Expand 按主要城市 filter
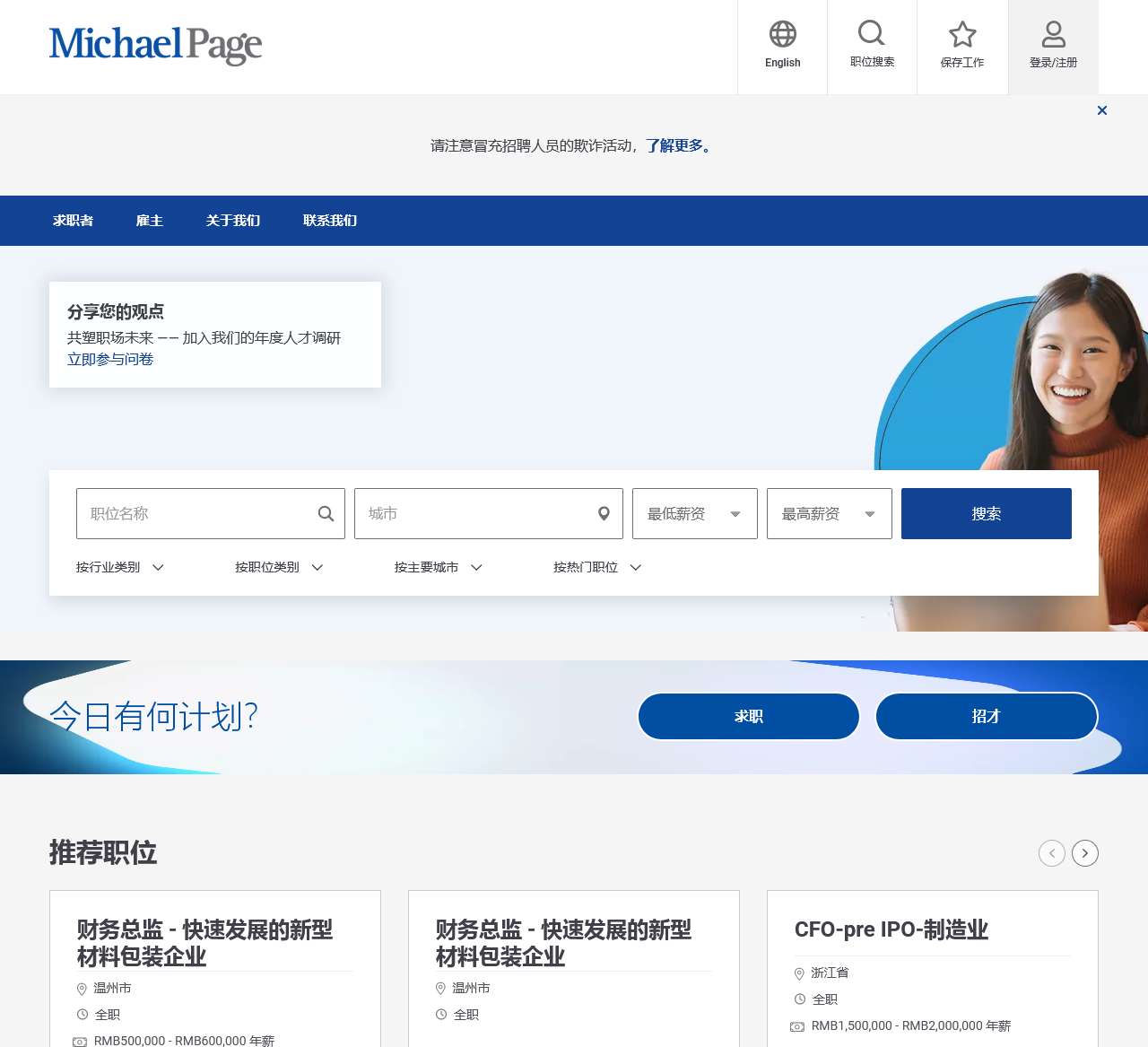 [x=439, y=567]
